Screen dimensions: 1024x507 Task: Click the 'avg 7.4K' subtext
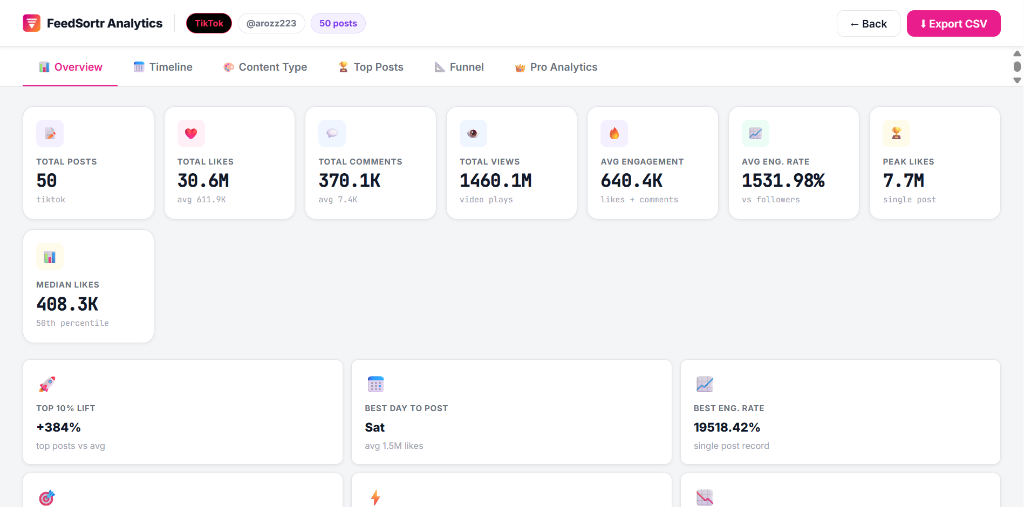click(x=338, y=199)
